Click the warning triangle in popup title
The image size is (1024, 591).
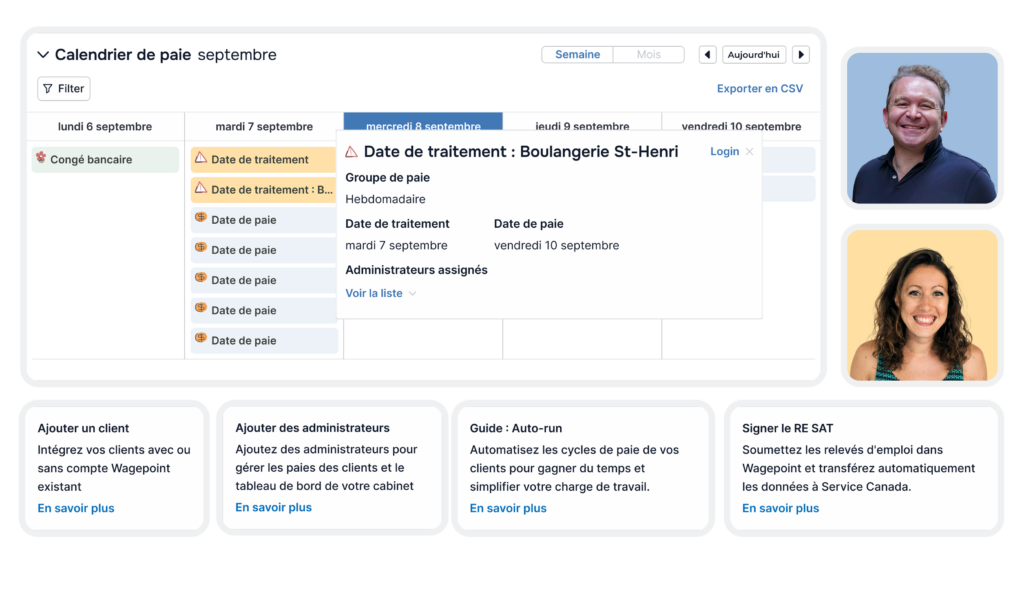351,152
